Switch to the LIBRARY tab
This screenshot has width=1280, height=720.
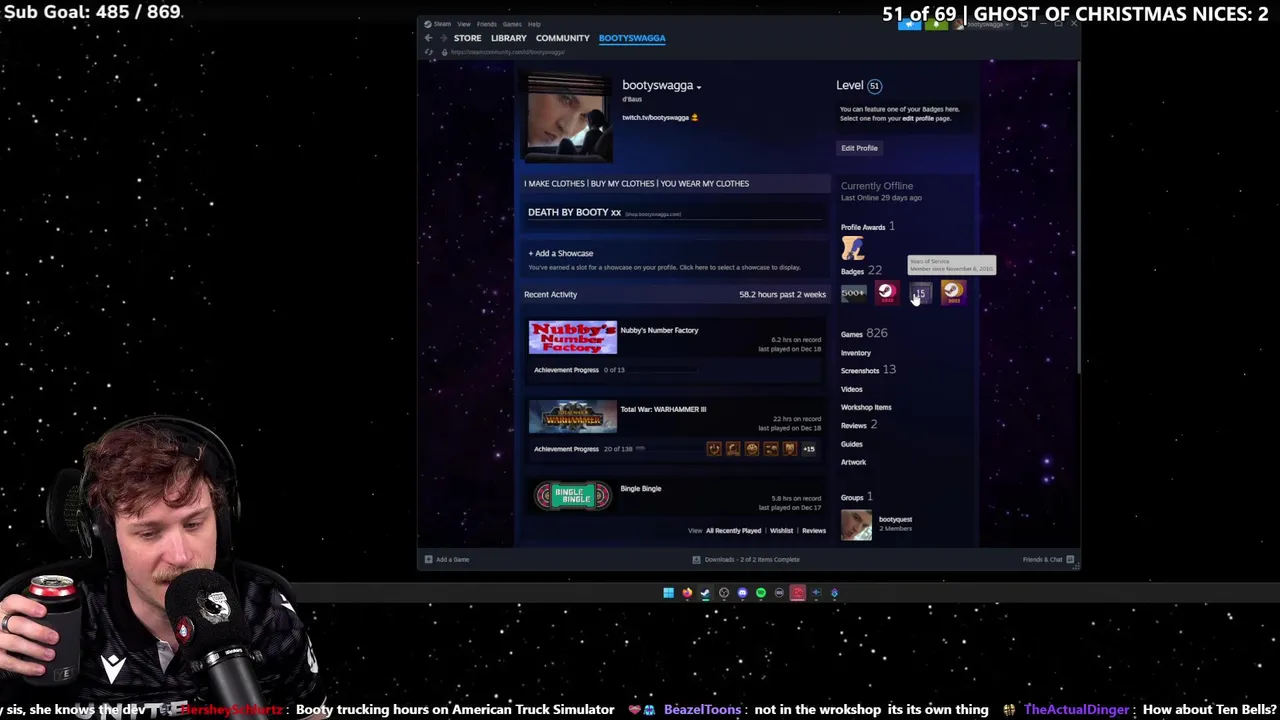tap(509, 38)
